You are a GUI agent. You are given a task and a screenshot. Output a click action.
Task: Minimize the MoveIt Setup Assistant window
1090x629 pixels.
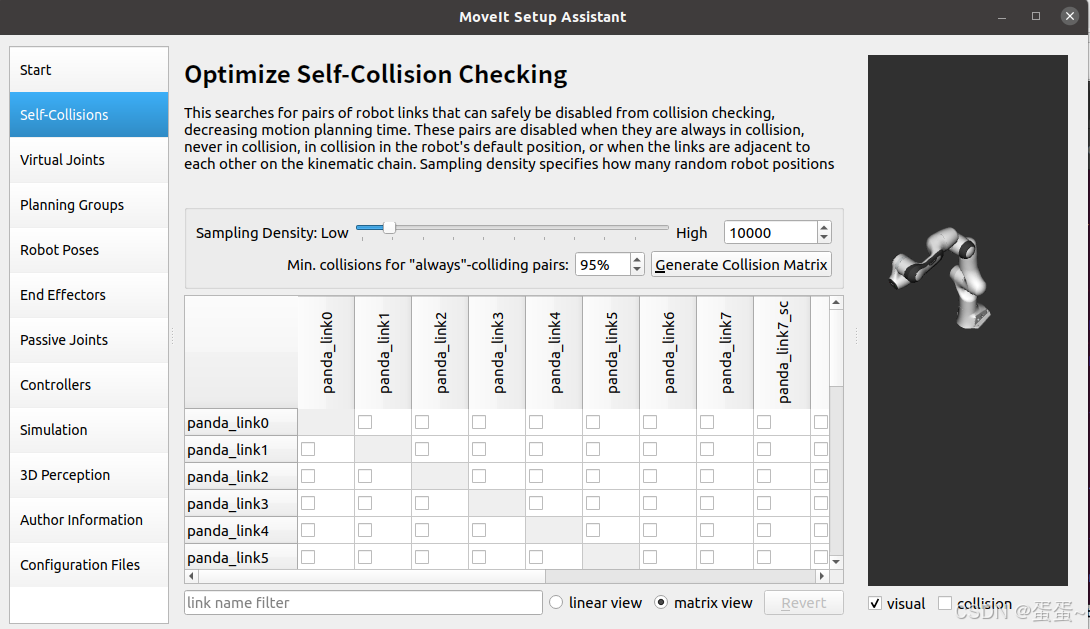1002,17
